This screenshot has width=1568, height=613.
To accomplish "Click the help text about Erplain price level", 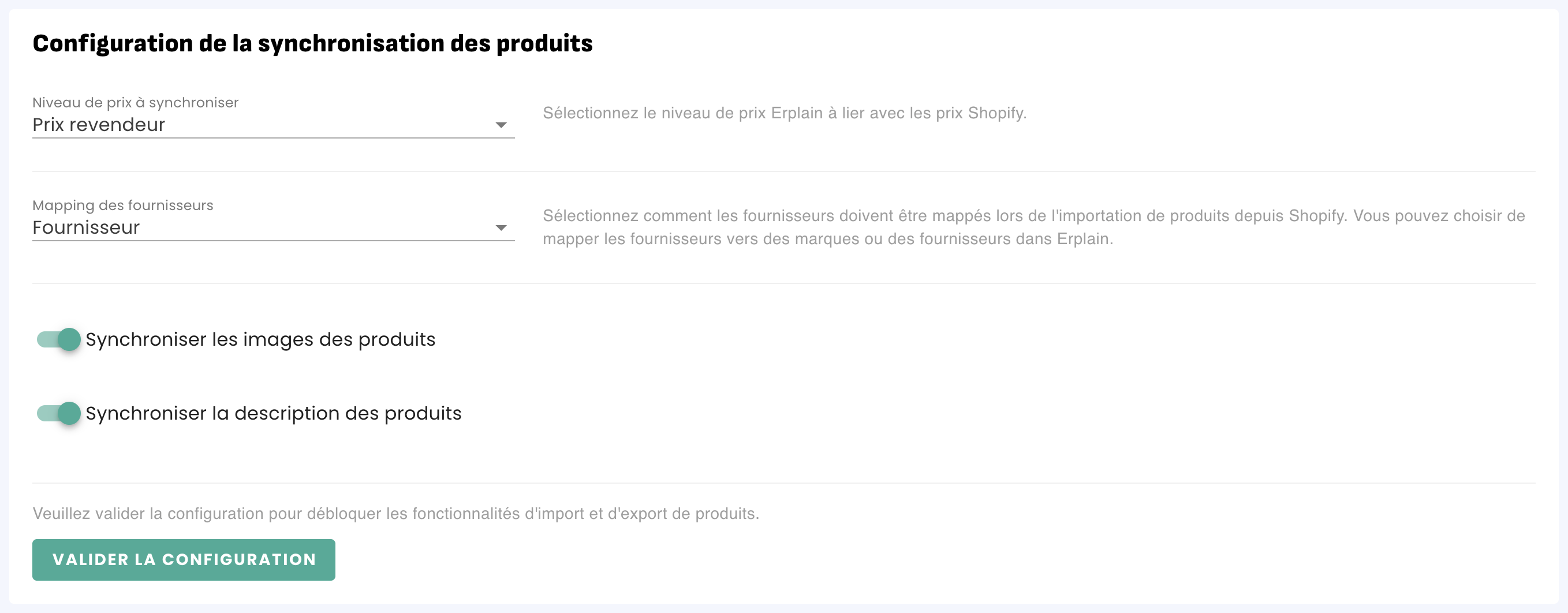I will (x=784, y=113).
